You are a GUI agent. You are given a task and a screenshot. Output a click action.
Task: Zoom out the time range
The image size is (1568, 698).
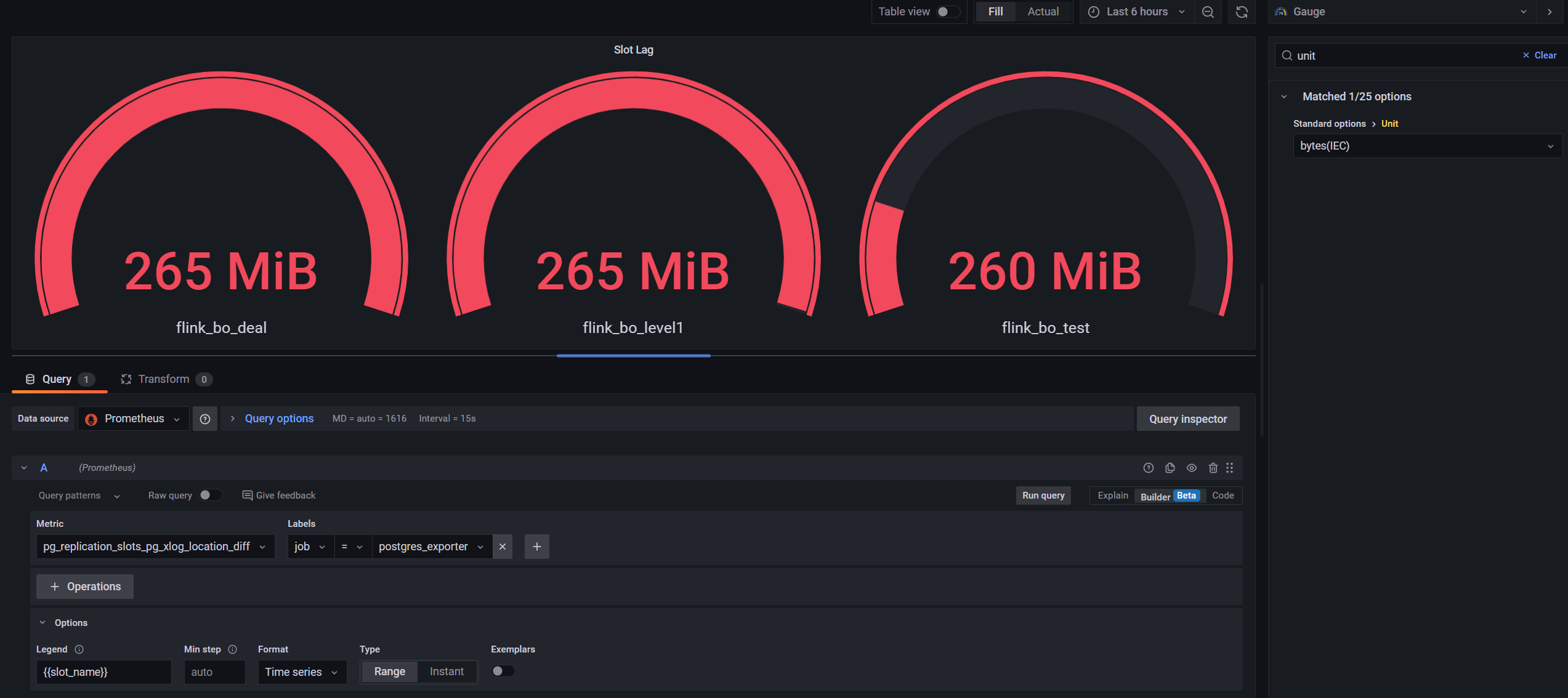coord(1208,12)
